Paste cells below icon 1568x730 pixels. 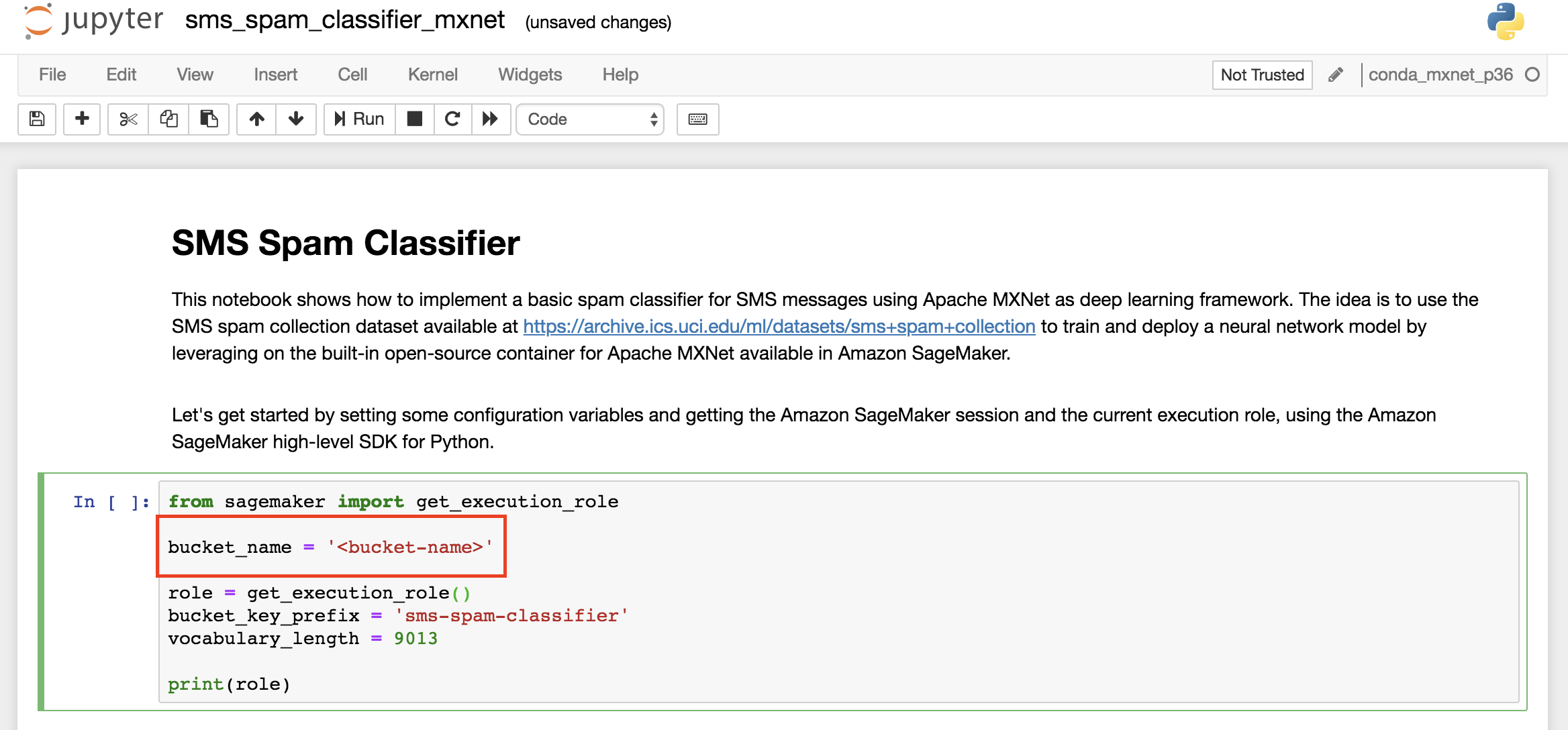[209, 119]
